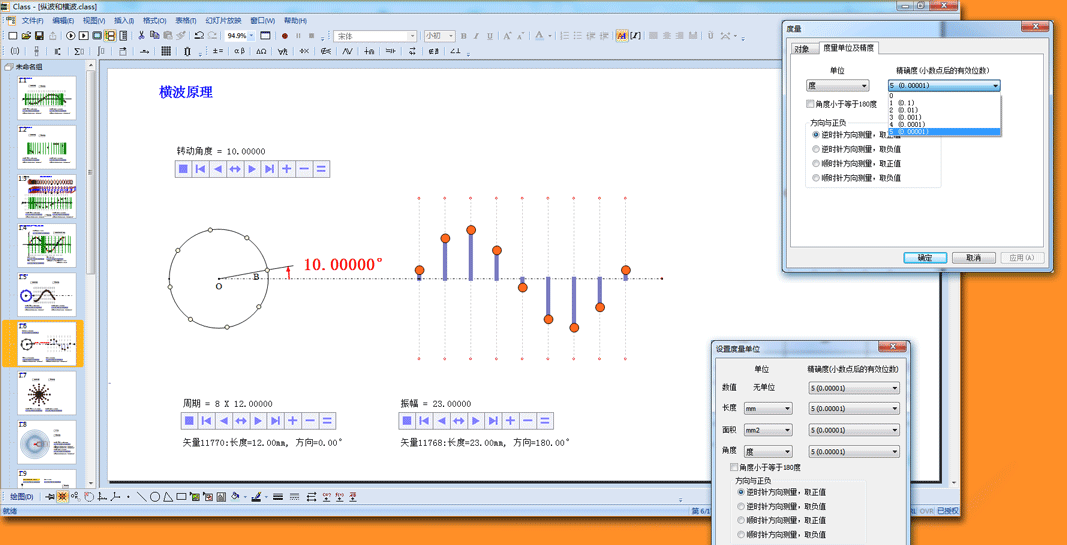Select the circle drawing tool
Viewport: 1067px width, 545px height.
155,497
